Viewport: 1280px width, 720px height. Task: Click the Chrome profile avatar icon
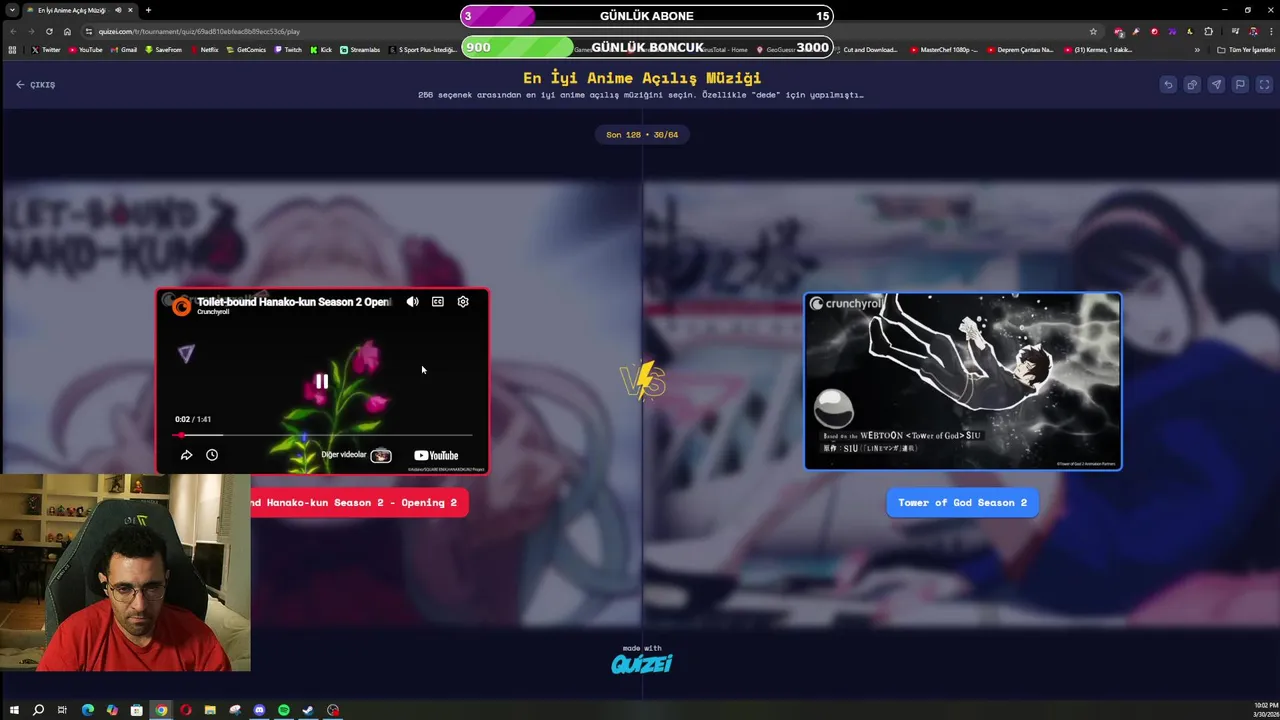pos(1252,31)
